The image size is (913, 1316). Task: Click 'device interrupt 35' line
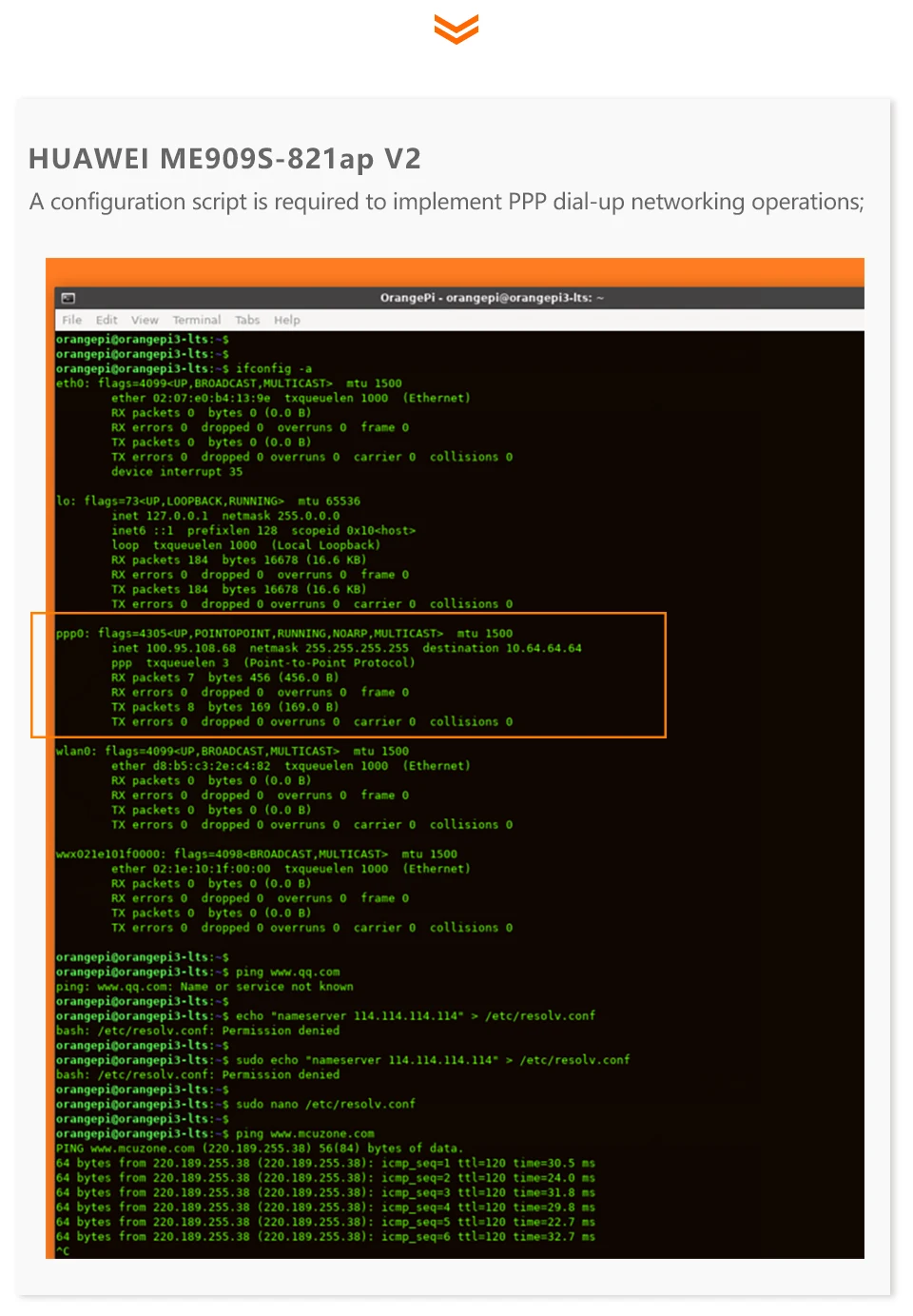[x=177, y=472]
